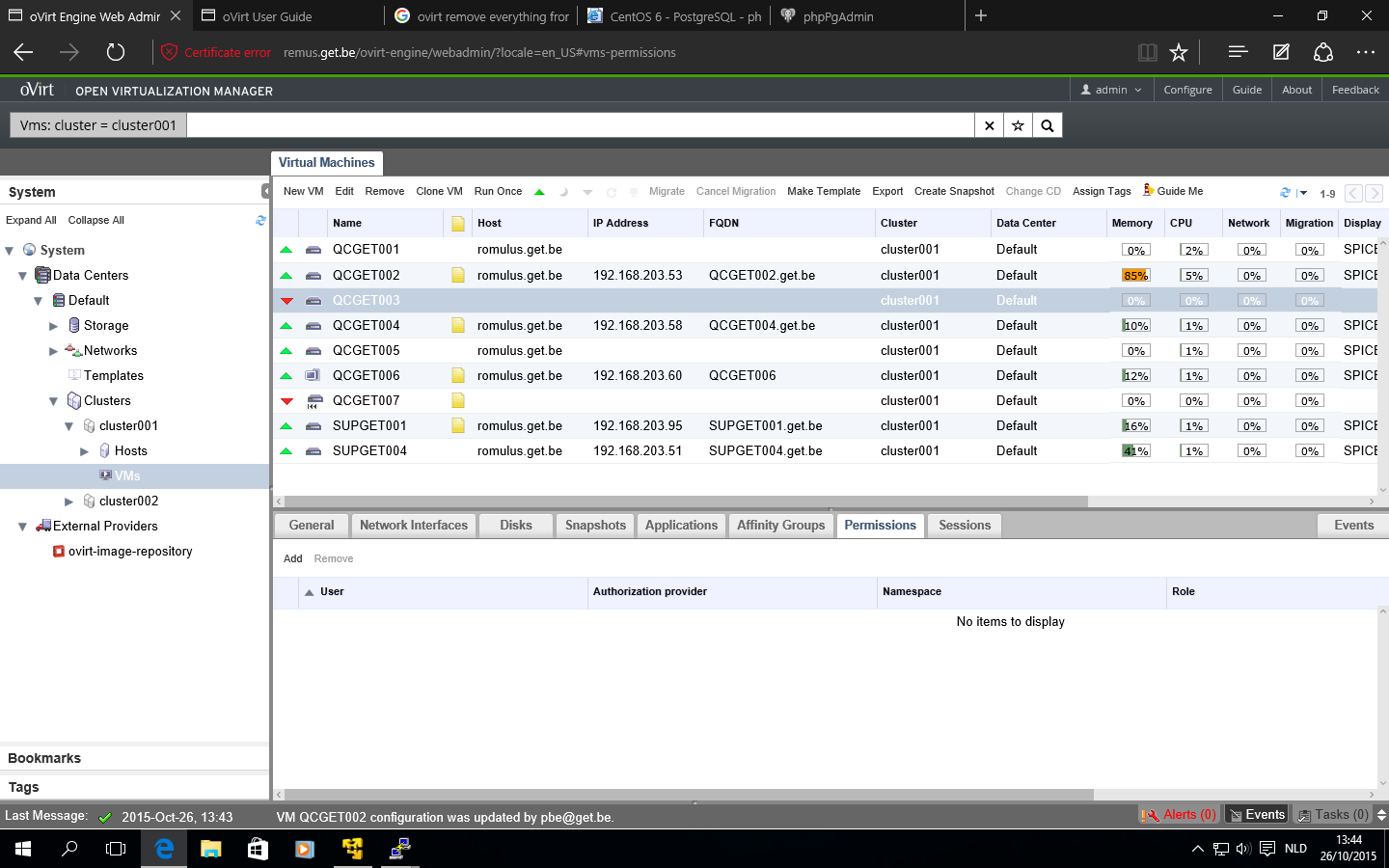Expand the Storage tree node
The width and height of the screenshot is (1389, 868).
pos(53,326)
